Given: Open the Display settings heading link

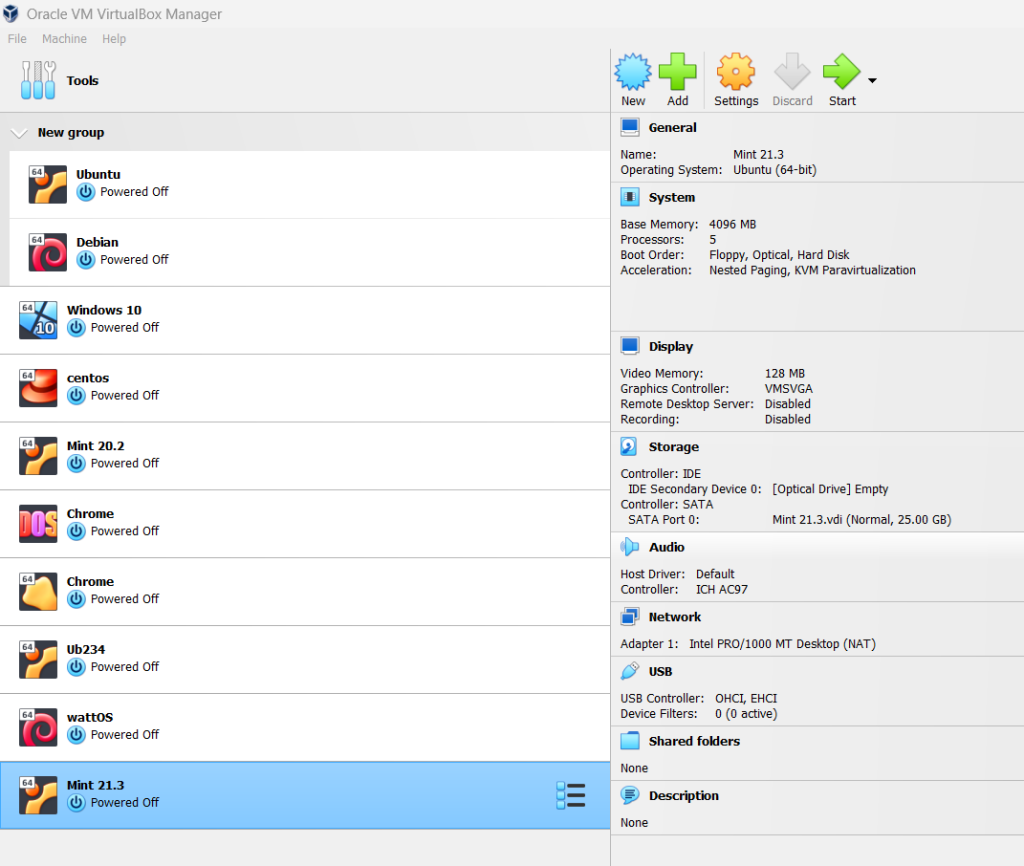Looking at the screenshot, I should (671, 346).
